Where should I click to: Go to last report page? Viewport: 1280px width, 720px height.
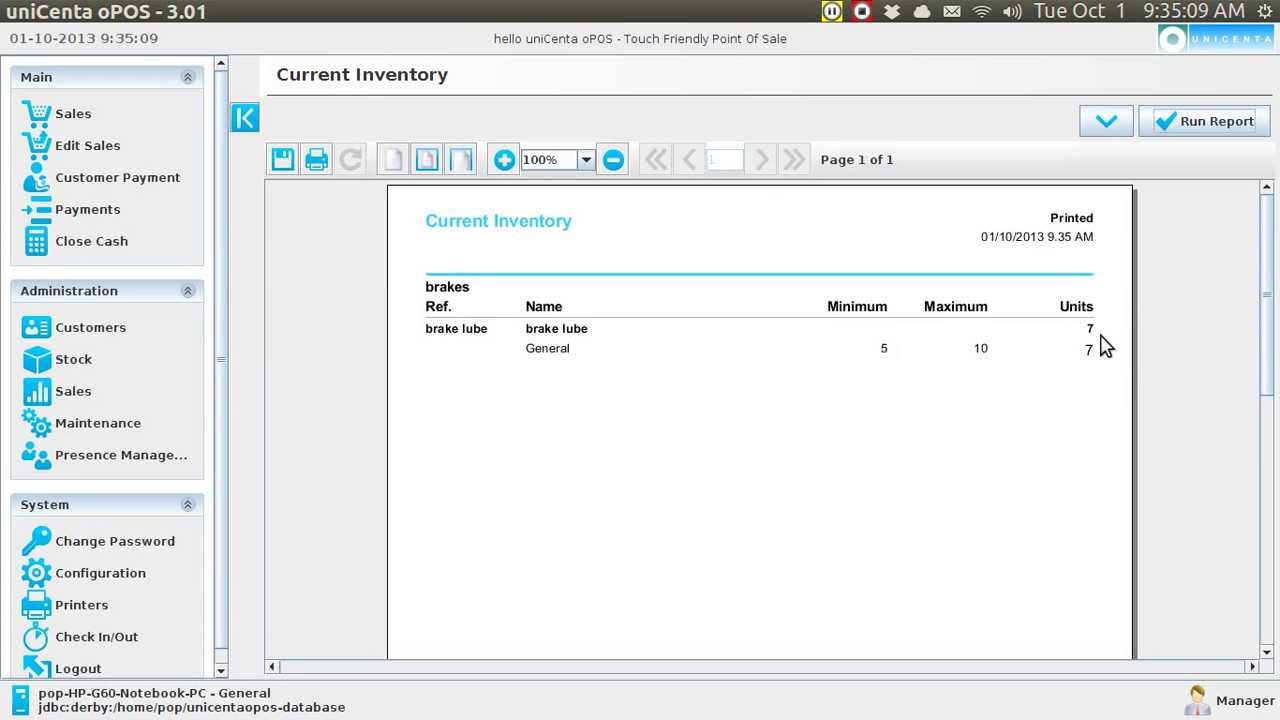click(x=794, y=159)
